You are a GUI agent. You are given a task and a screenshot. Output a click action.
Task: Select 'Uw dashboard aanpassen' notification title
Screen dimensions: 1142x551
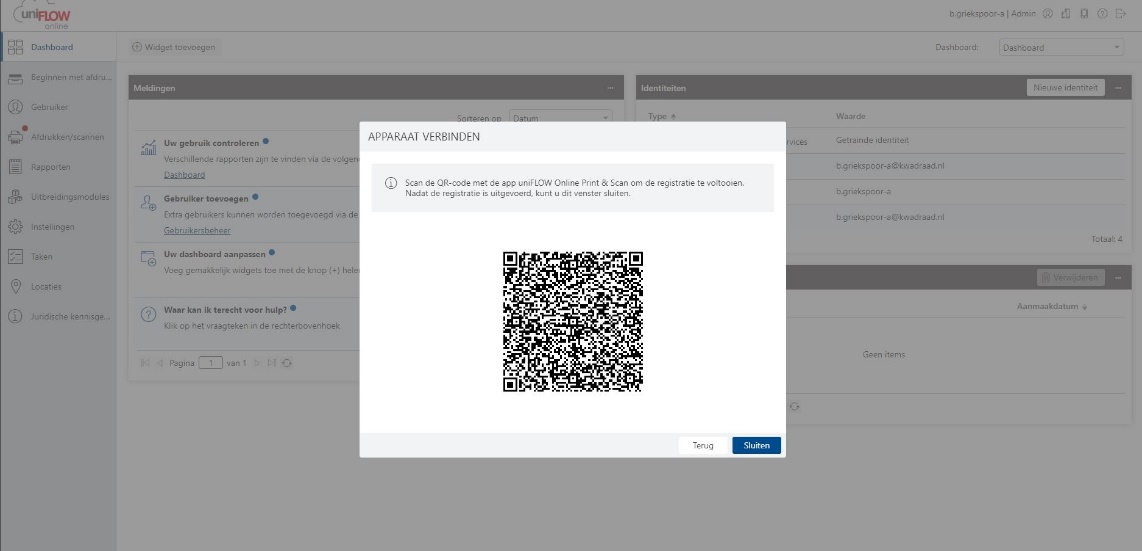(215, 253)
